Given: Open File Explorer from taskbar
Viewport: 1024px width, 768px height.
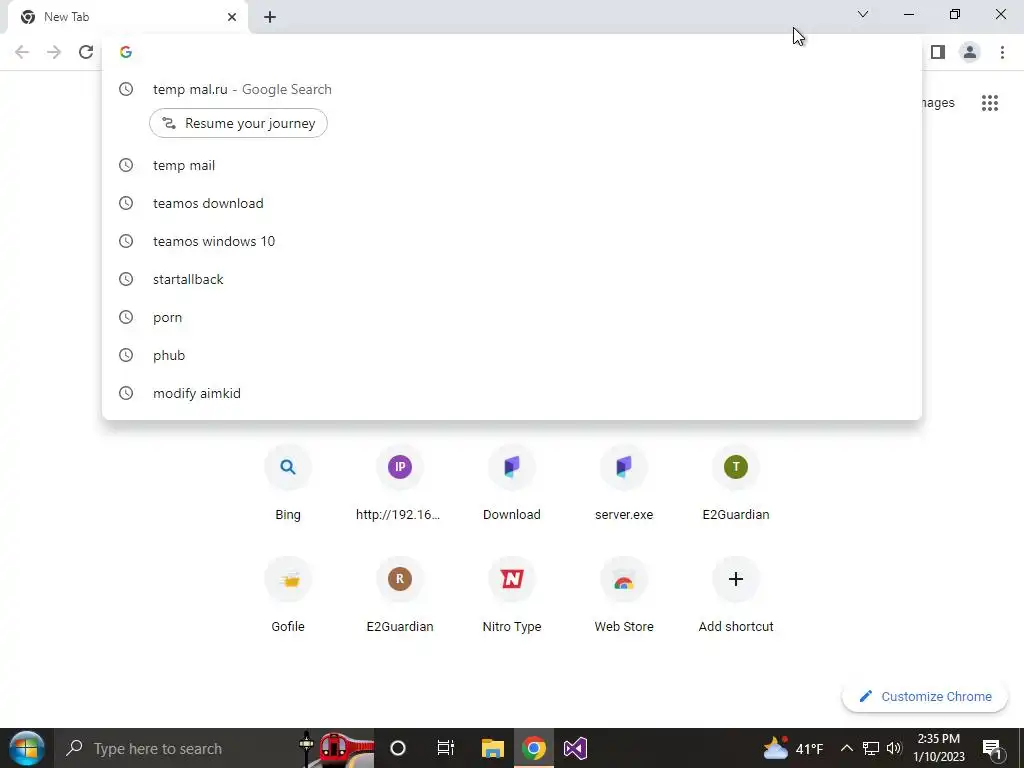Looking at the screenshot, I should coord(493,748).
